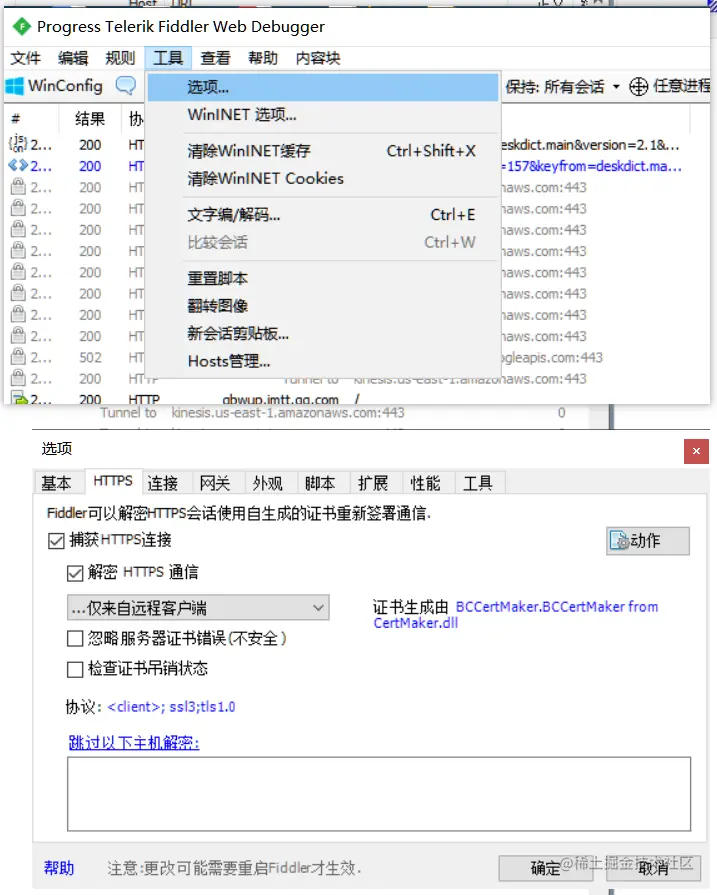Open the 帮助 menu

[x=263, y=58]
